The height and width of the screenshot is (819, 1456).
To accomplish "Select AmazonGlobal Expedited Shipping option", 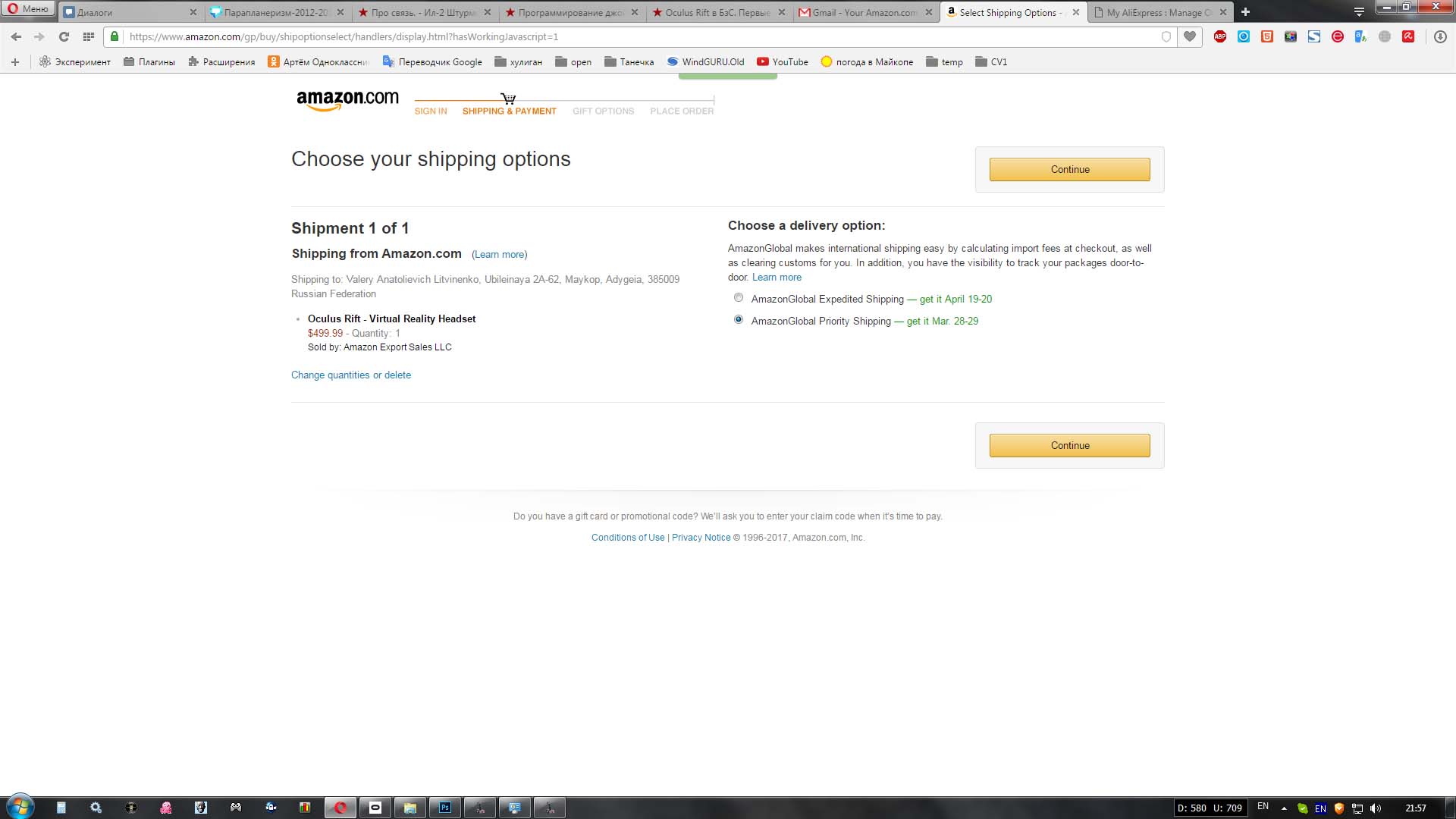I will point(739,298).
